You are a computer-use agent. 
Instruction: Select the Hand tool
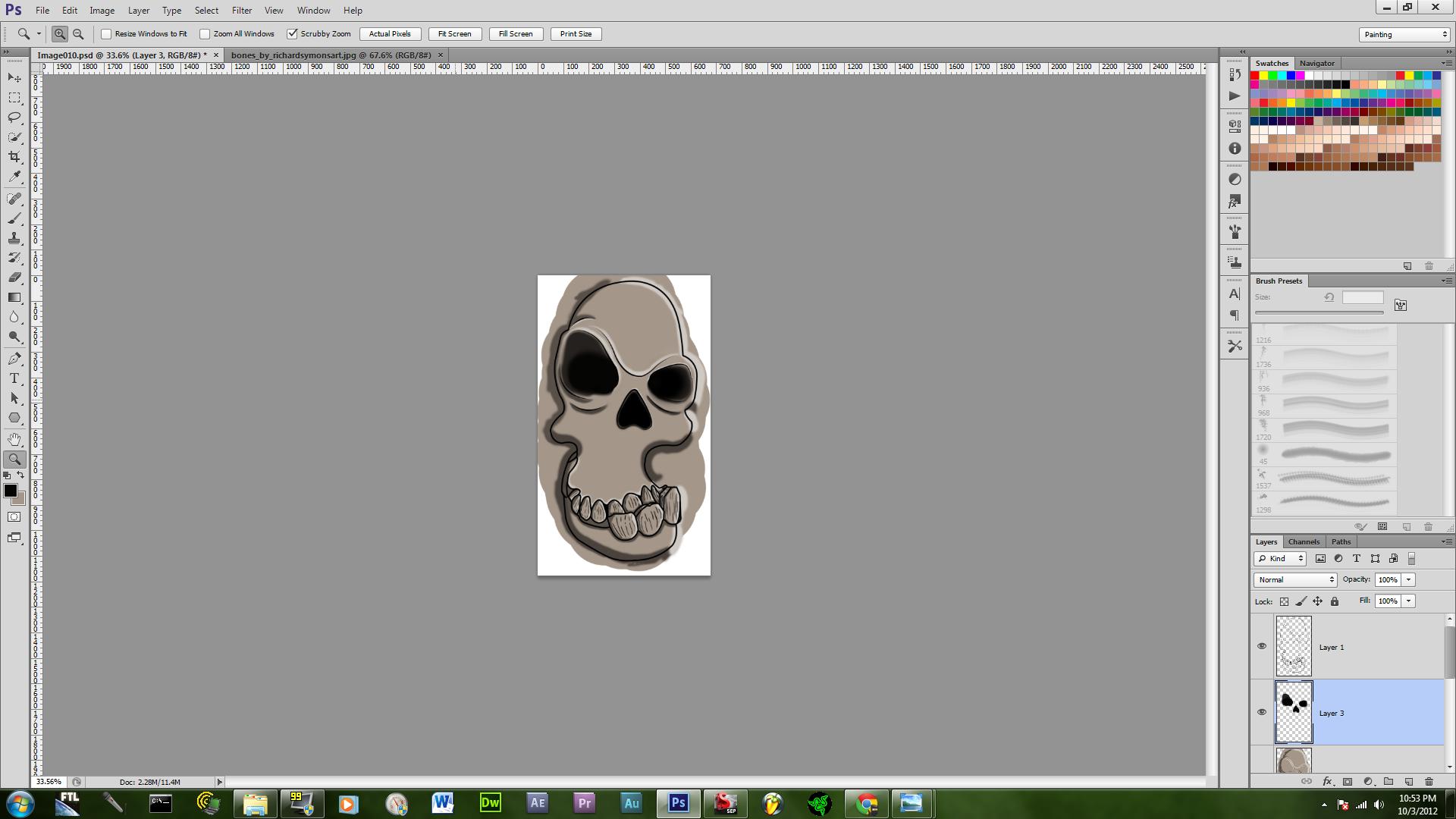point(14,440)
